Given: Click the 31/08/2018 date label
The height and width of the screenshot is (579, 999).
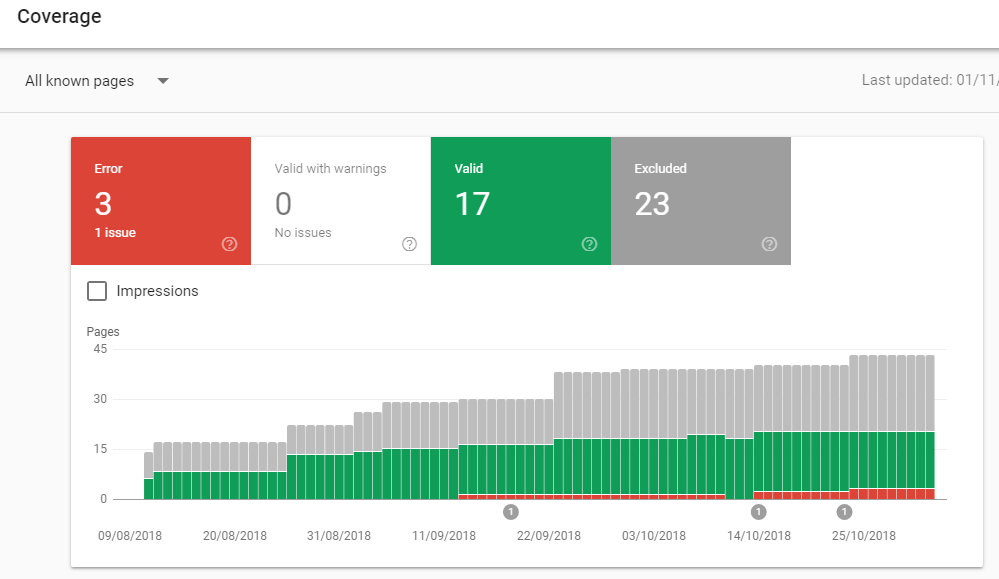Looking at the screenshot, I should (x=339, y=536).
